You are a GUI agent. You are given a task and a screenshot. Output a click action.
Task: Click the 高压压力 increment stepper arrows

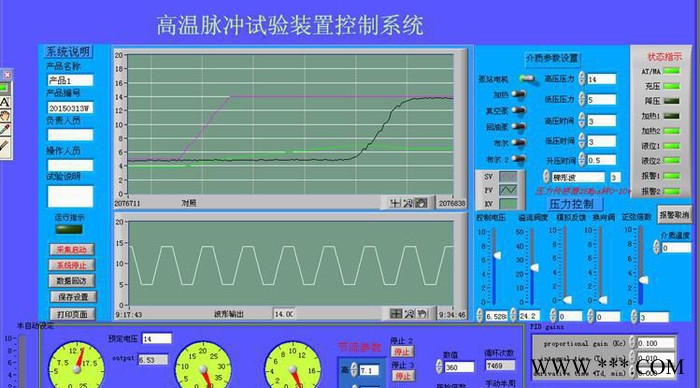click(x=582, y=79)
